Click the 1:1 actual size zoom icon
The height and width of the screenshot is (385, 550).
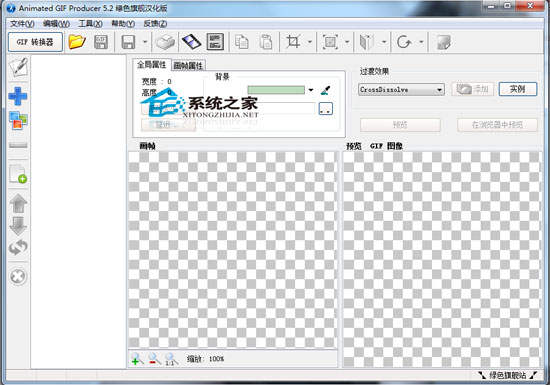pos(171,359)
